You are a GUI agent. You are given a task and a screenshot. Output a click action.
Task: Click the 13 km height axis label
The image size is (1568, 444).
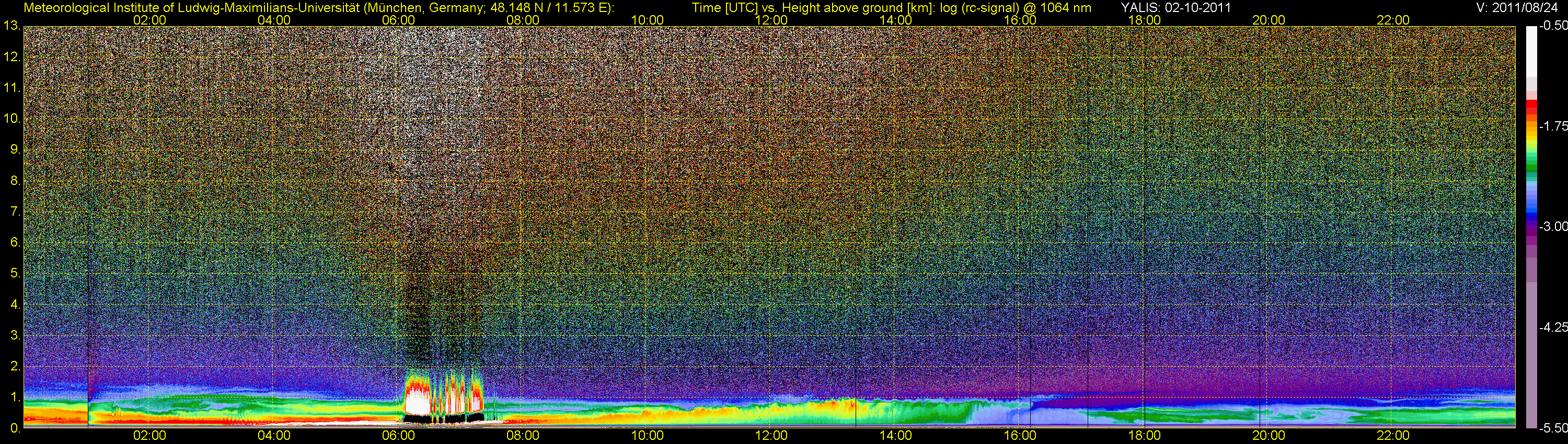11,26
